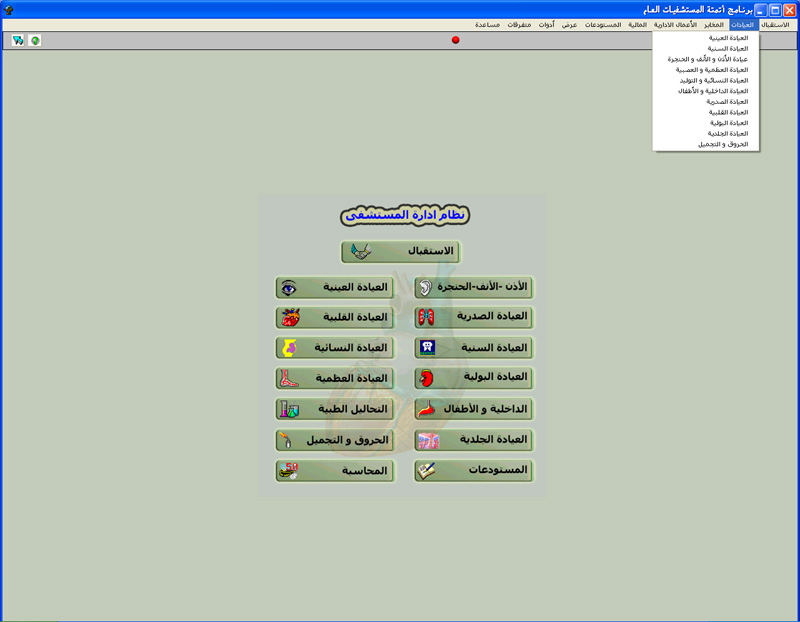Click the kidney icon for العيادة البولية
Image resolution: width=800 pixels, height=622 pixels.
[427, 378]
